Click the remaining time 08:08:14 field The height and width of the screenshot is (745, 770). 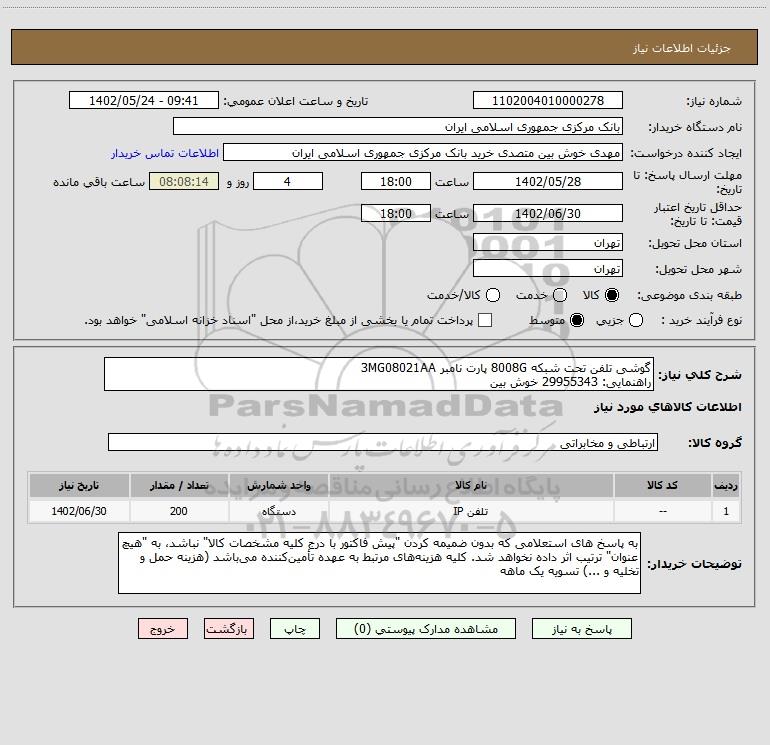click(x=184, y=182)
